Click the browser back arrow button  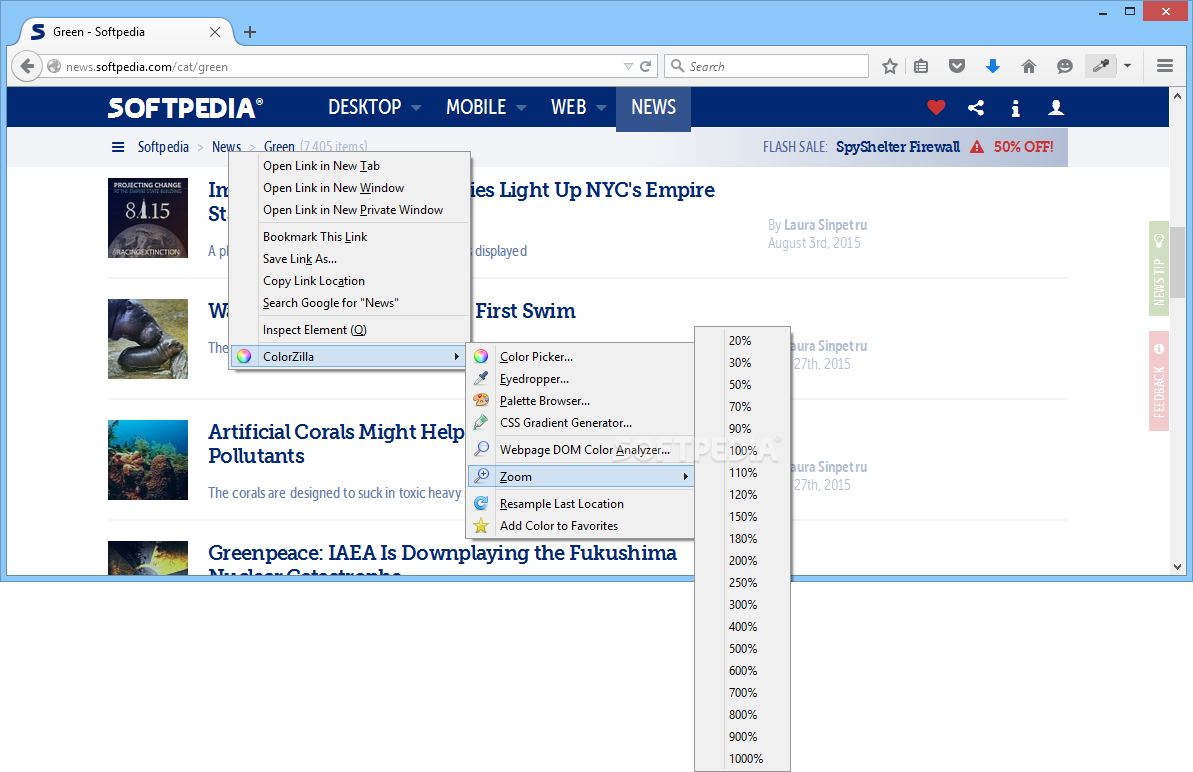click(x=27, y=66)
